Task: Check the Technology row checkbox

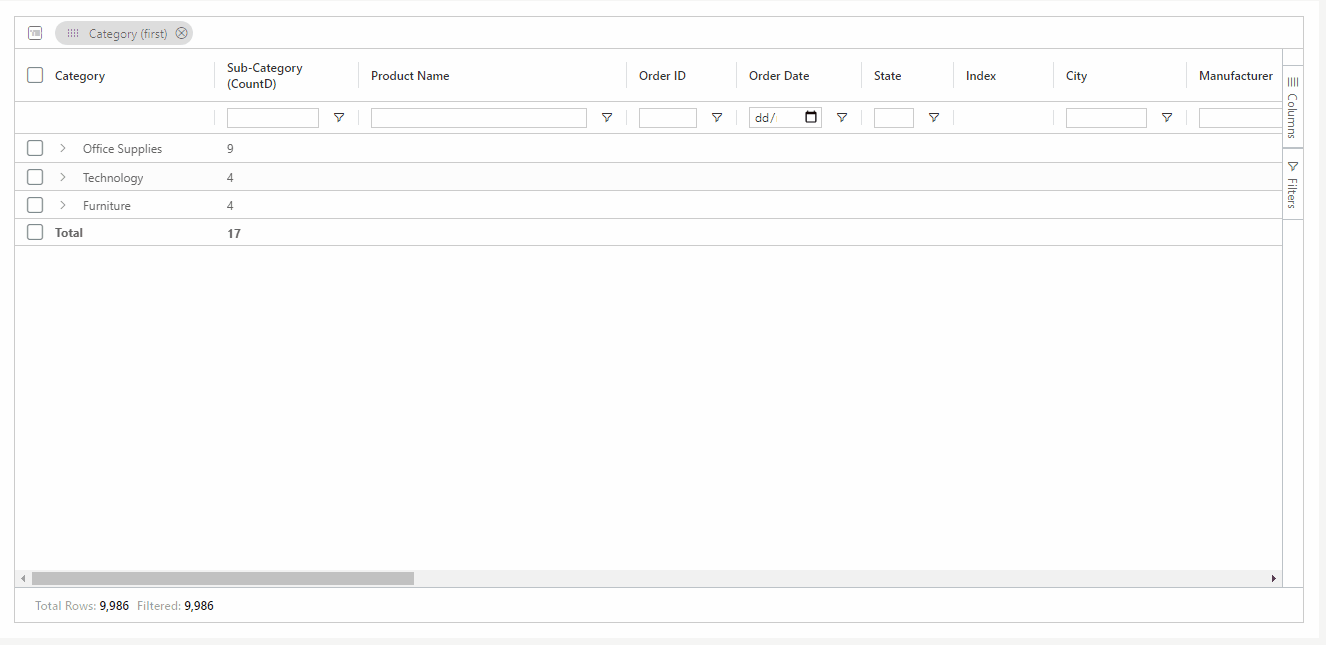Action: coord(35,177)
